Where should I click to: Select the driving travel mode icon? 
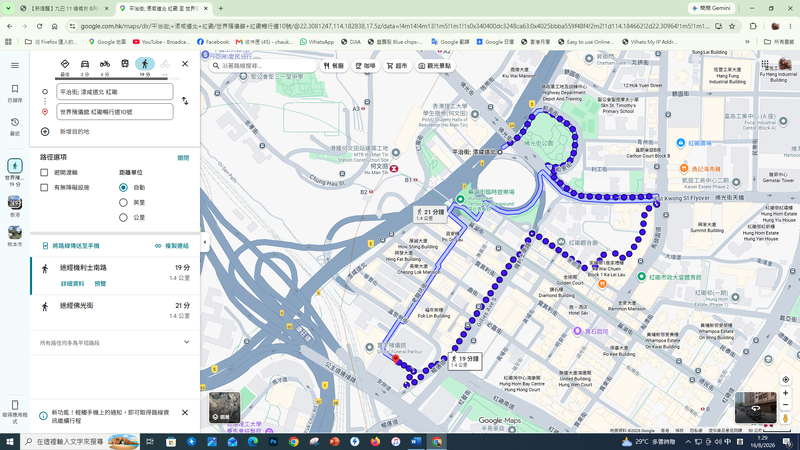coord(85,64)
